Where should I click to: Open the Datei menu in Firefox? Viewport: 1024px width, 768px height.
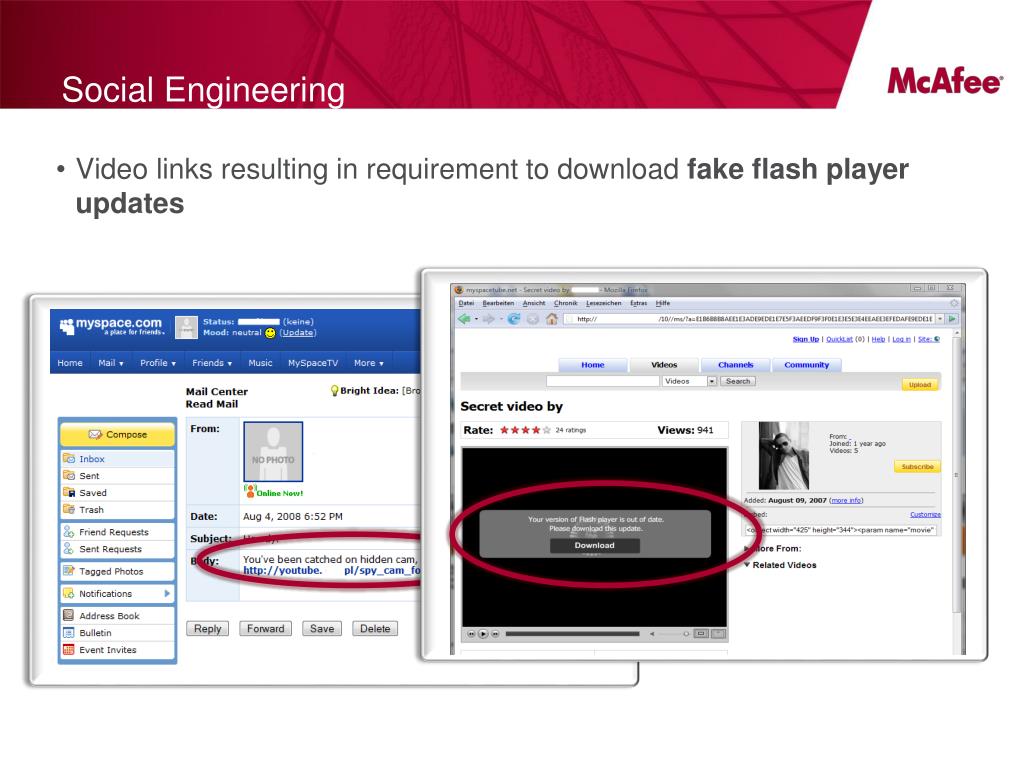pos(466,303)
